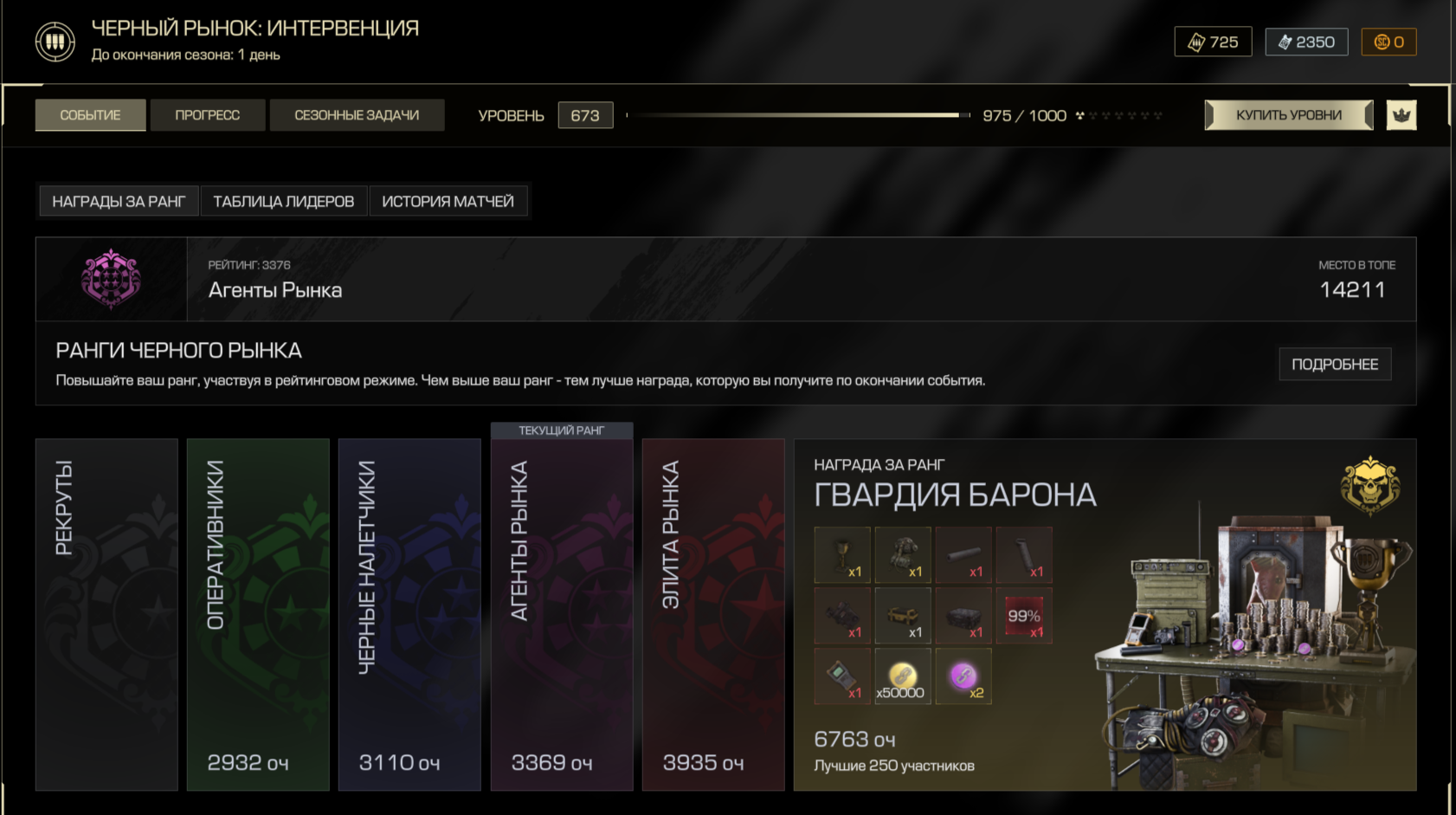Click the ГВАРДИЯ БАРОНА reward title

click(955, 495)
